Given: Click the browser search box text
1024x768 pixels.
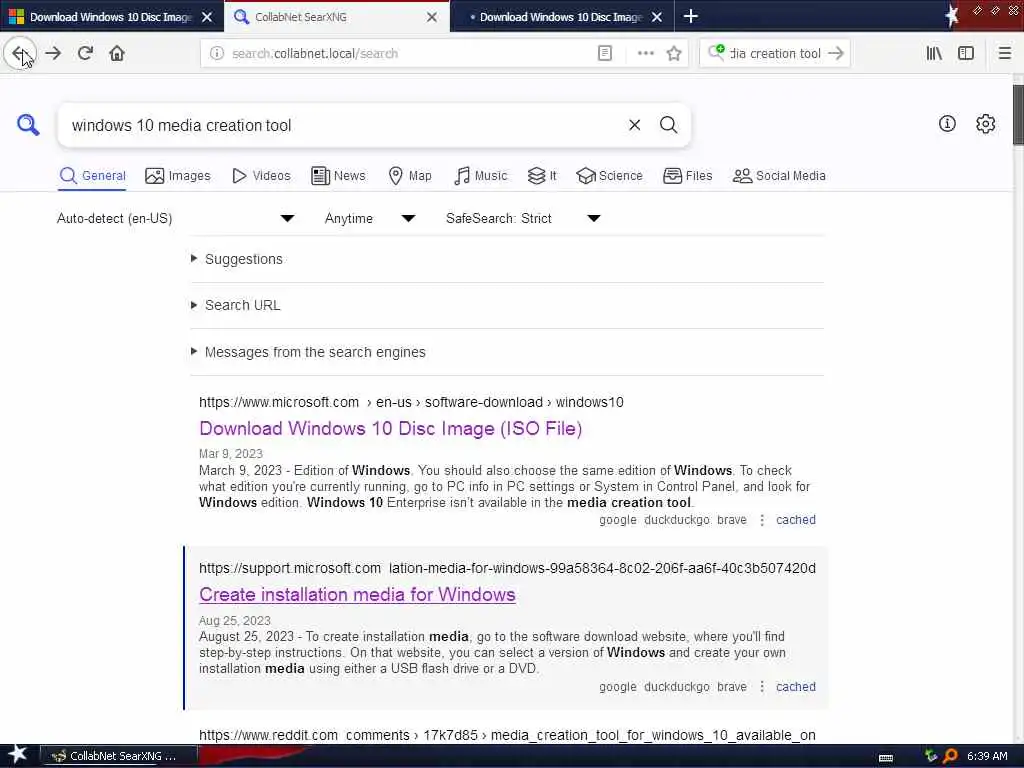Looking at the screenshot, I should [775, 54].
